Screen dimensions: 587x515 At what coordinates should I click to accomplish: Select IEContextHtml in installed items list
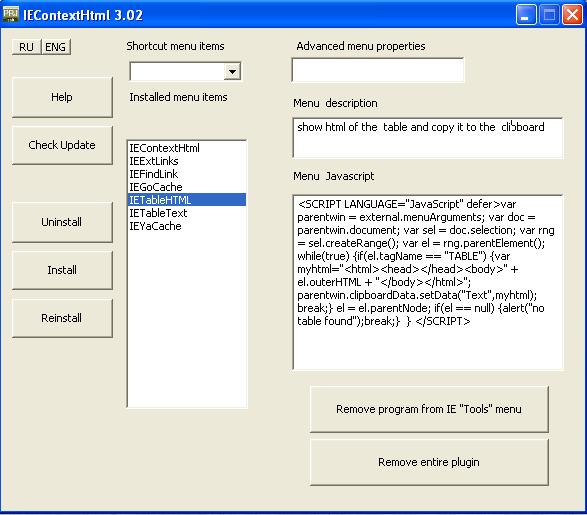[186, 148]
